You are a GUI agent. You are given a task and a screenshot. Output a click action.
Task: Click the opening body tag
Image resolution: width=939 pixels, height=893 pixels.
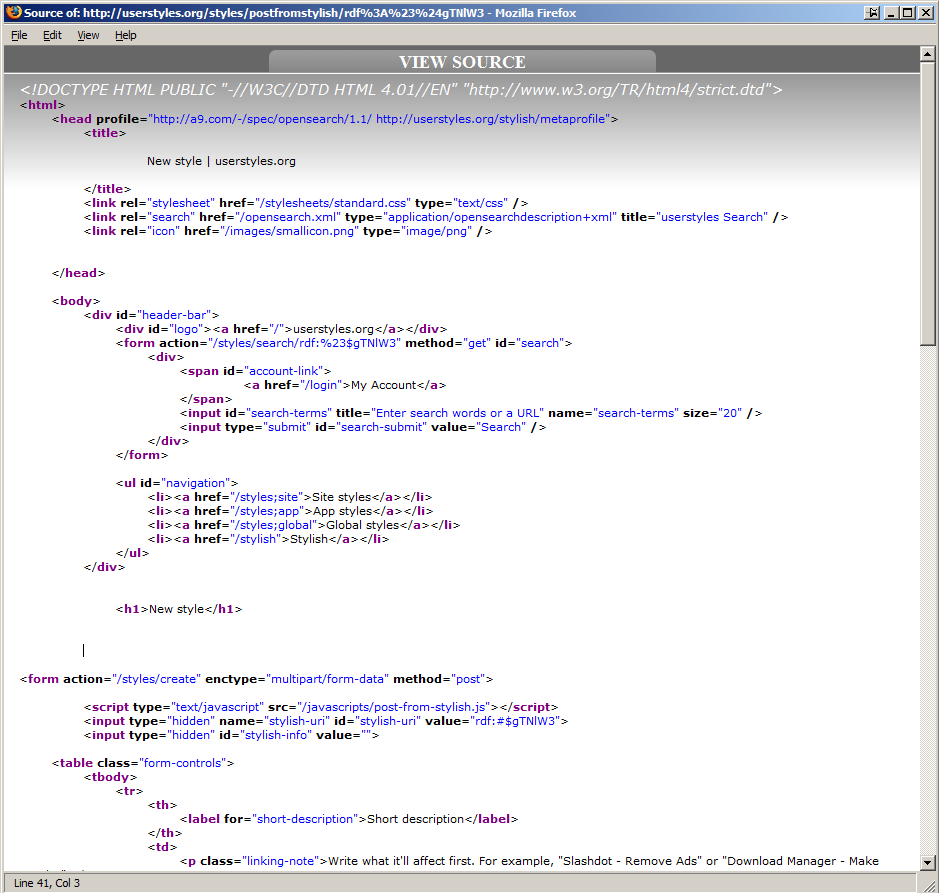click(76, 301)
